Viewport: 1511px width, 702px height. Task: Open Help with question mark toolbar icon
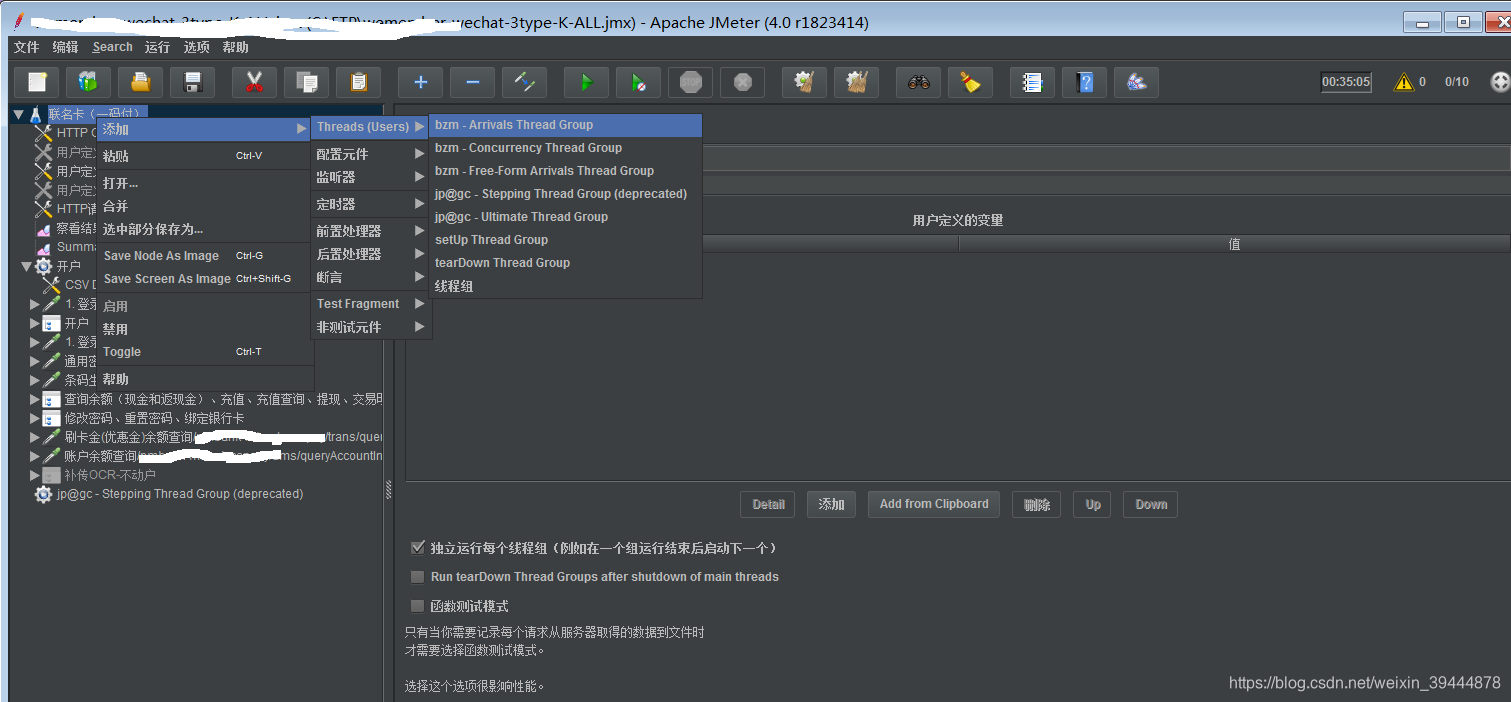tap(1084, 82)
